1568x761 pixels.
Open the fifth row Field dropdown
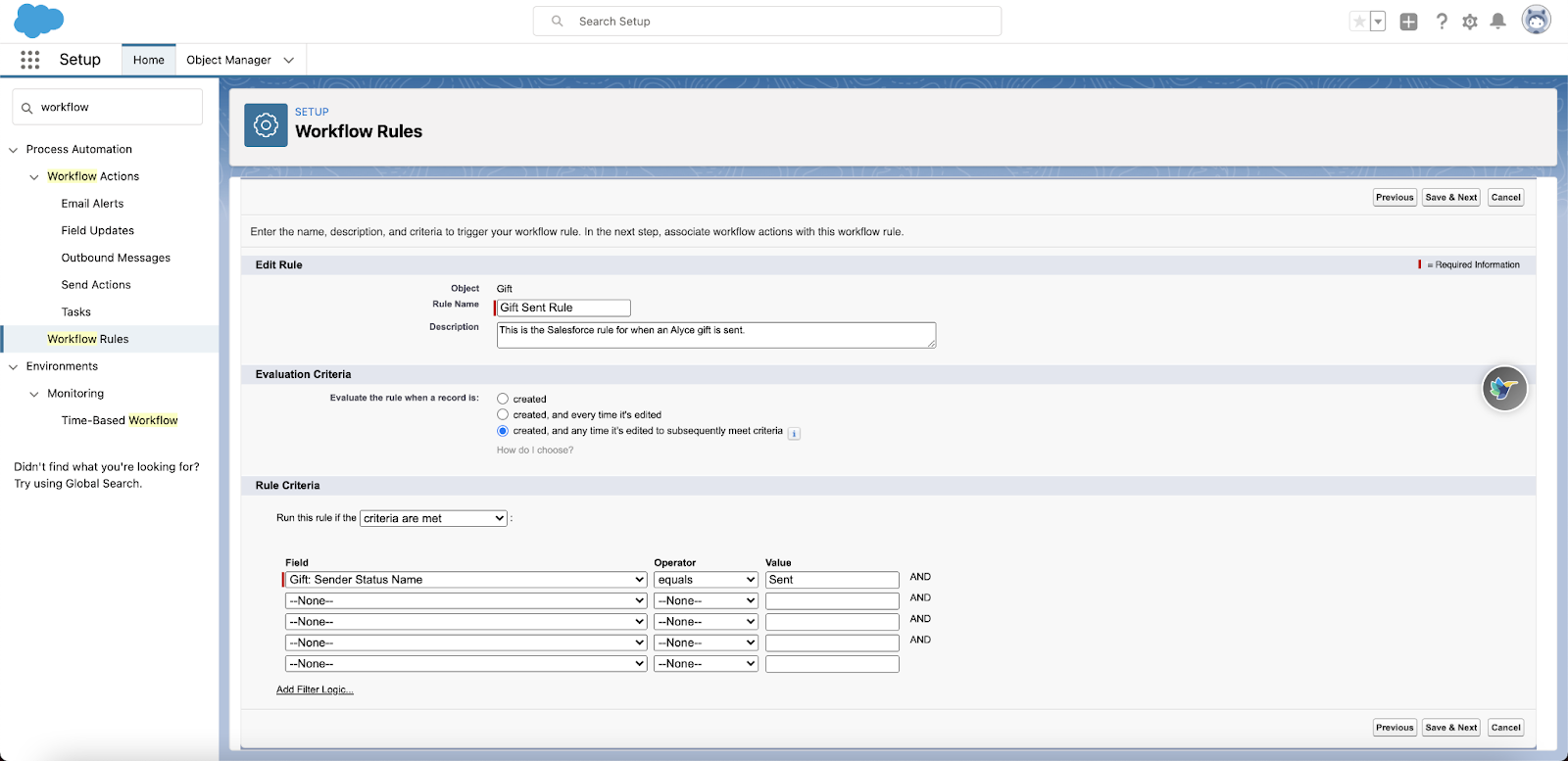coord(465,664)
